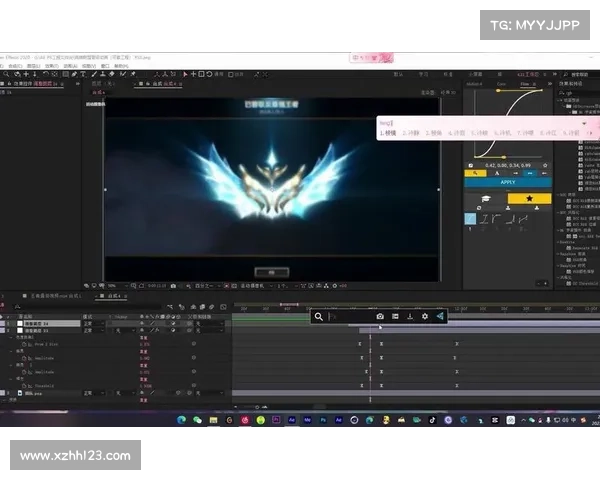The image size is (600, 480).
Task: Click the button below the emblem in preview
Action: [265, 272]
